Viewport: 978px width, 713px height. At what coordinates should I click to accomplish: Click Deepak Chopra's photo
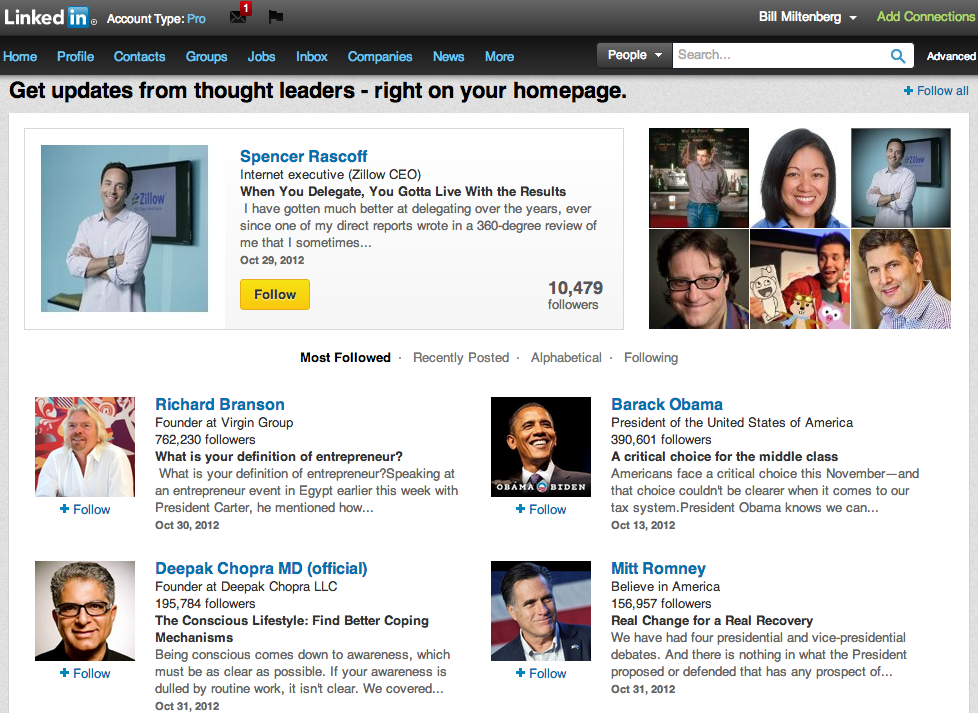coord(85,611)
